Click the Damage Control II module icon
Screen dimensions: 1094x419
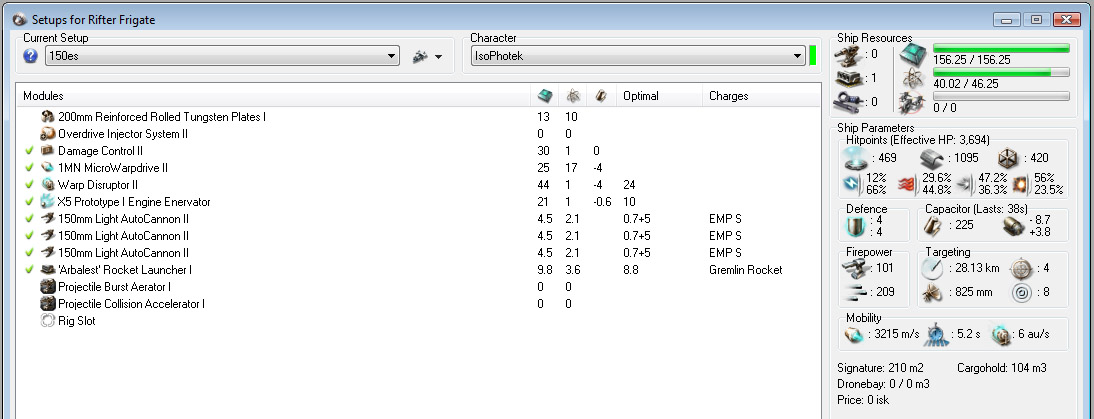[47, 151]
